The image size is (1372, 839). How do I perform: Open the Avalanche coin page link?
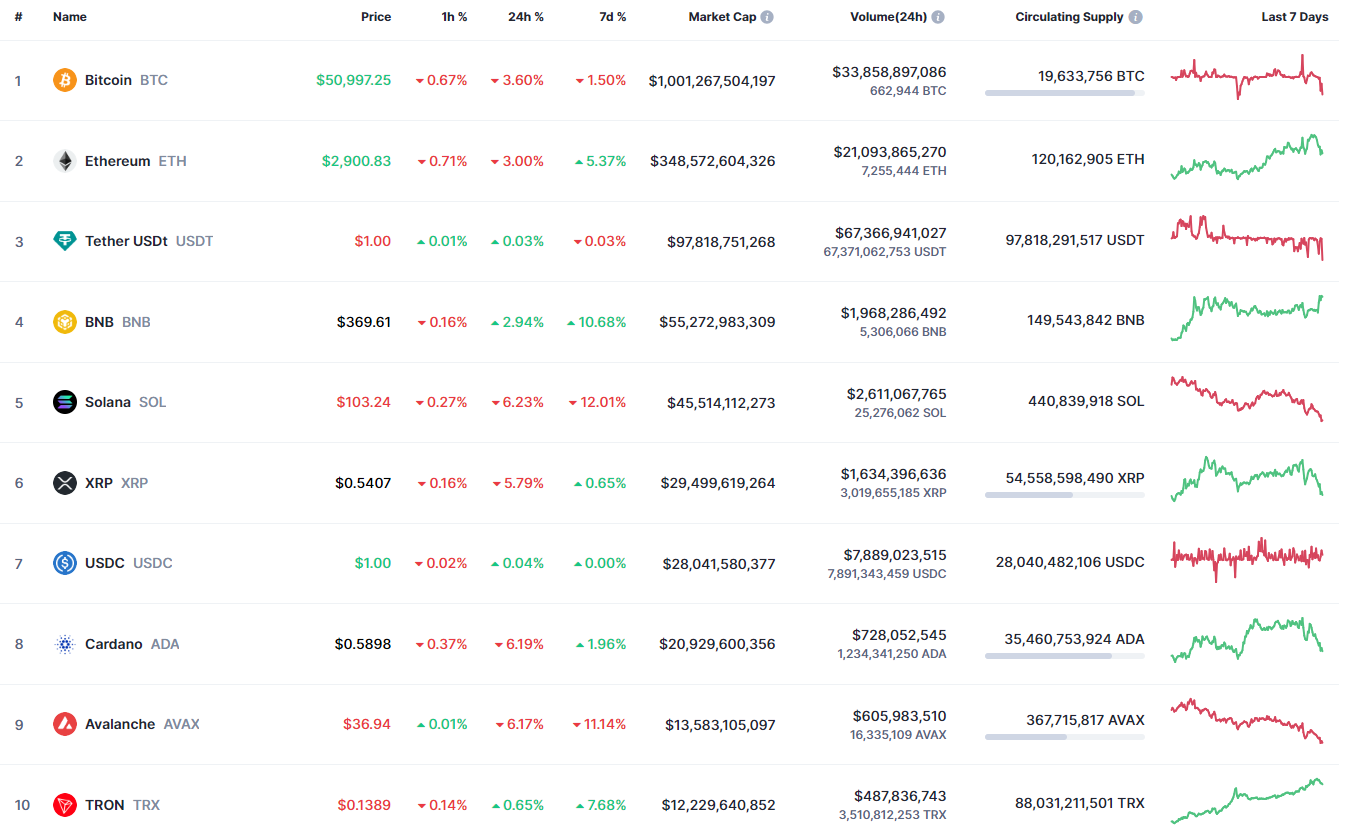click(x=120, y=724)
